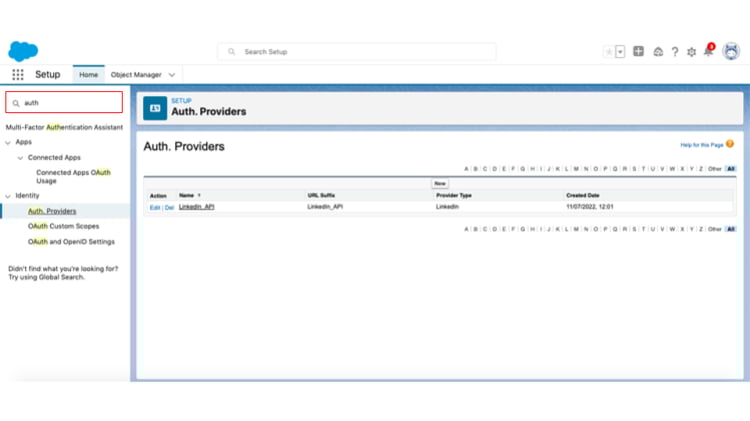Open the App Launcher grid icon
The image size is (750, 421).
tap(18, 75)
